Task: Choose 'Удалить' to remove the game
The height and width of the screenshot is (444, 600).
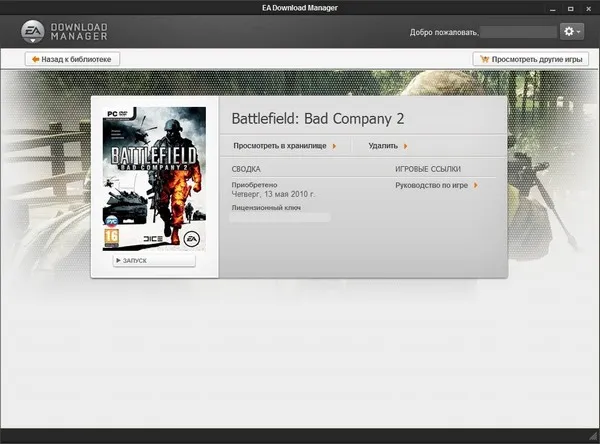Action: point(383,146)
